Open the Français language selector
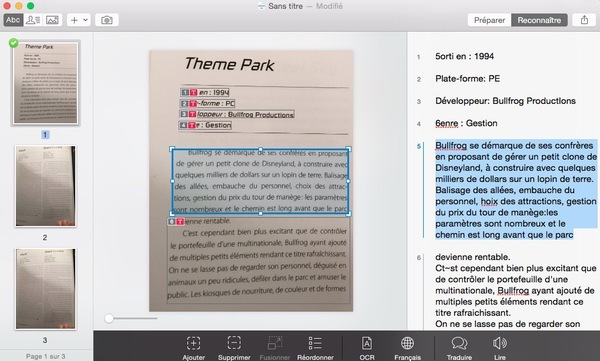This screenshot has height=361, width=600. [x=408, y=348]
